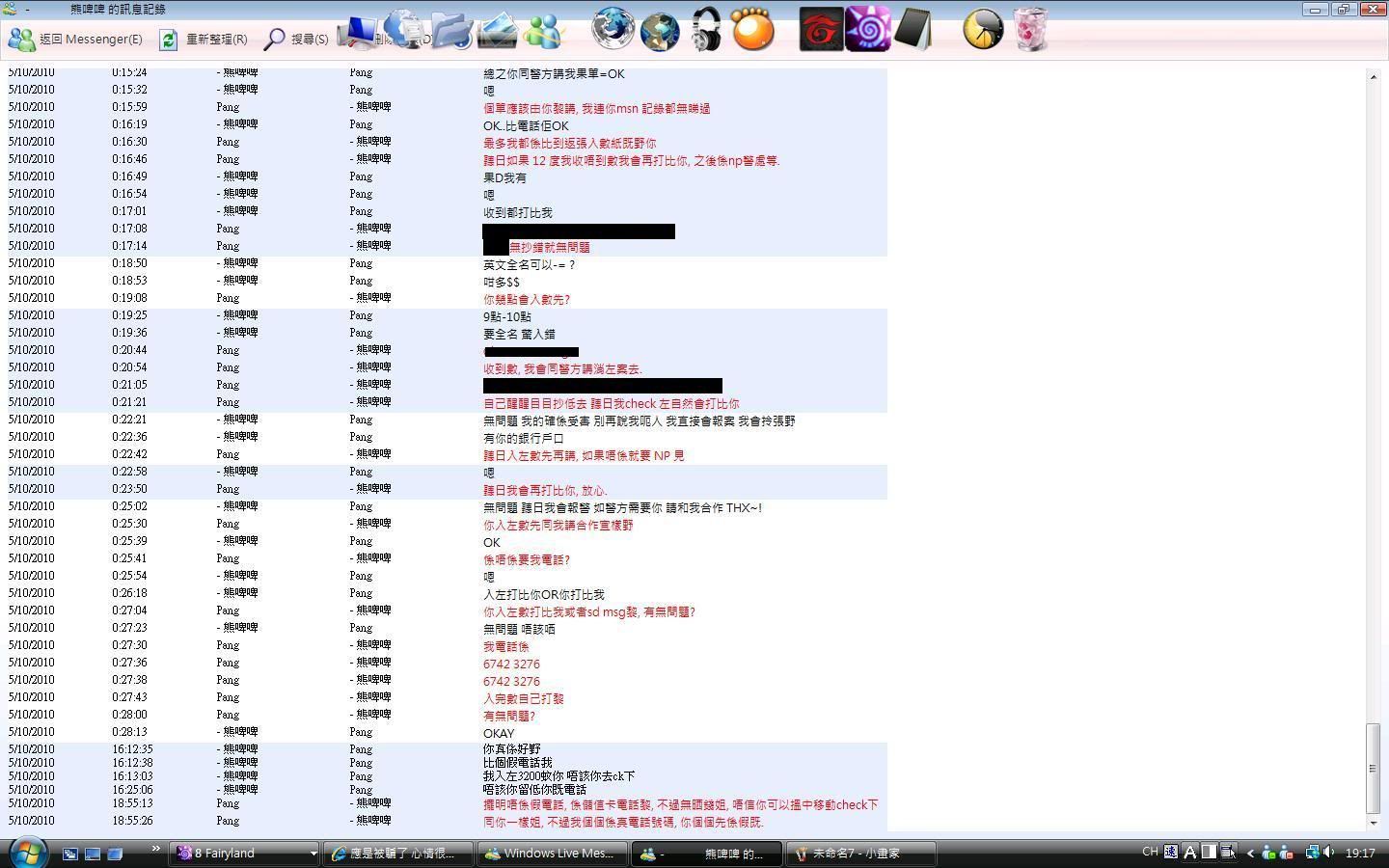Click the scroll up arrow of the message log
This screenshot has width=1389, height=868.
tap(1374, 76)
